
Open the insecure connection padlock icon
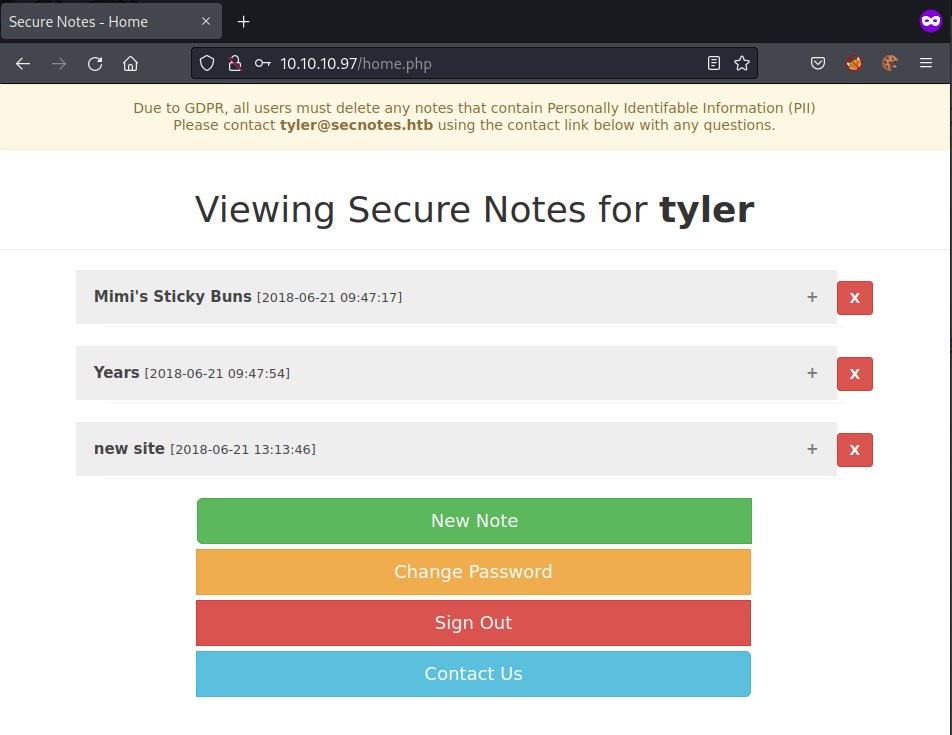(234, 64)
